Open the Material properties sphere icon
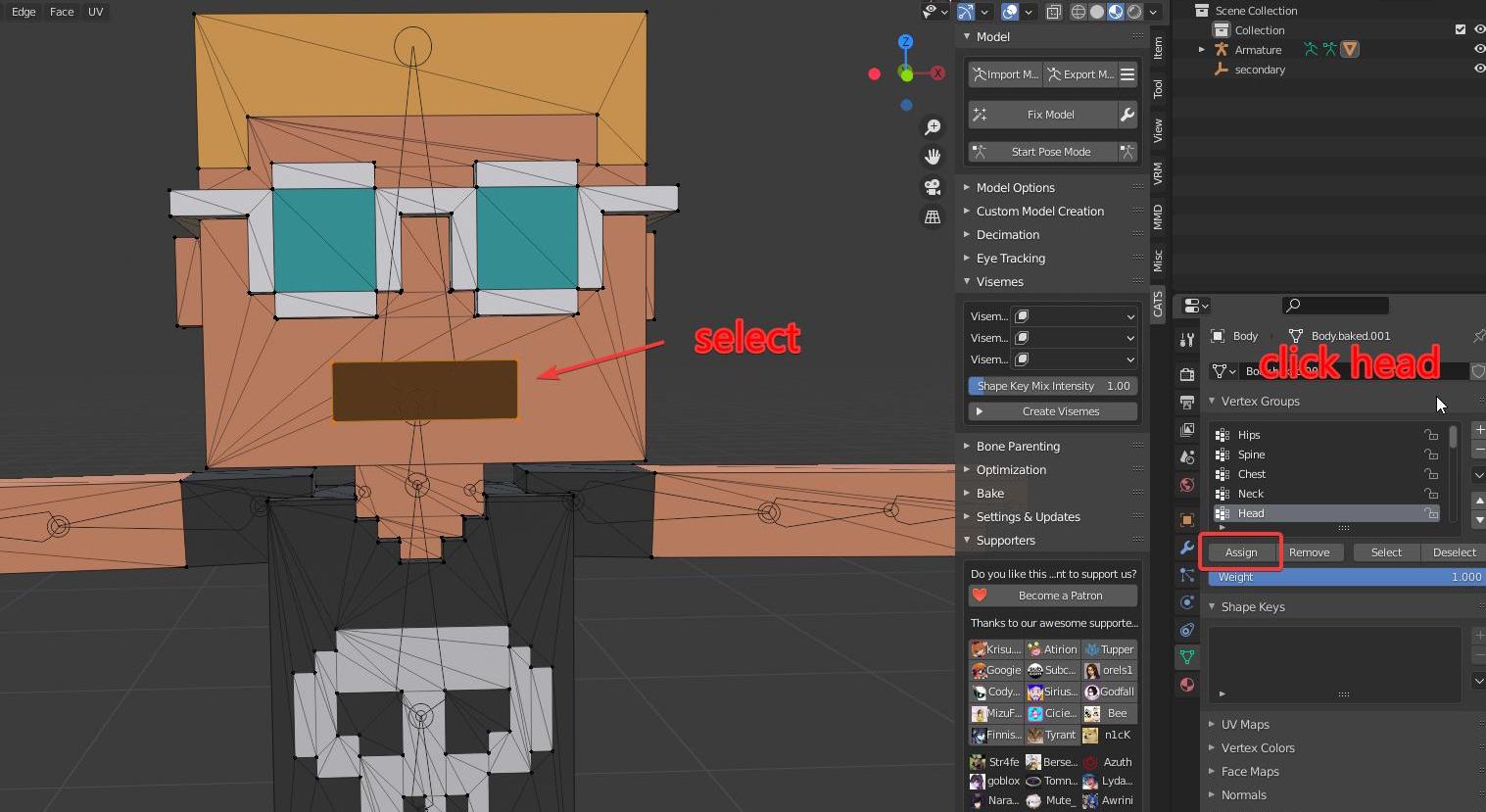The width and height of the screenshot is (1486, 812). click(x=1187, y=685)
